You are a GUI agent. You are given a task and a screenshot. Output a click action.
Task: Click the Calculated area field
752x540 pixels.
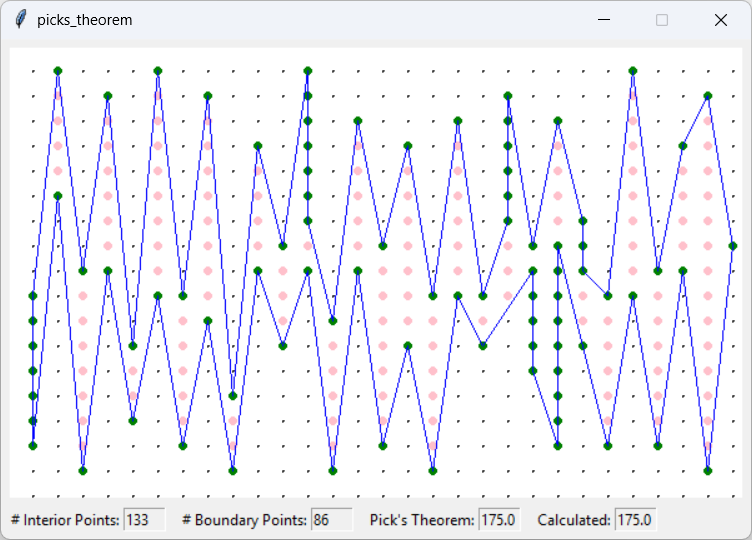(x=635, y=520)
